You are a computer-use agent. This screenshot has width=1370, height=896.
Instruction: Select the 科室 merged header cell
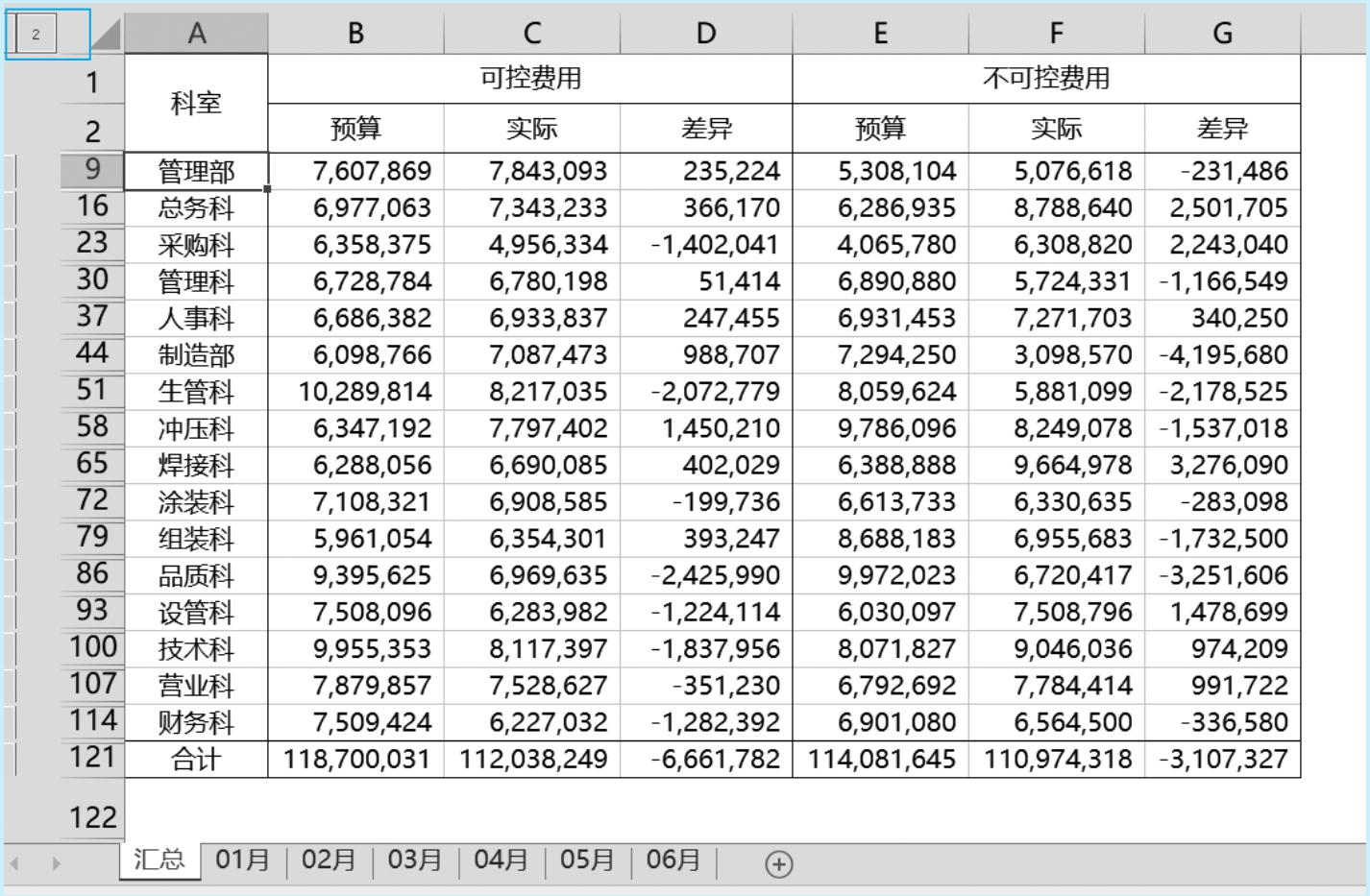click(196, 103)
